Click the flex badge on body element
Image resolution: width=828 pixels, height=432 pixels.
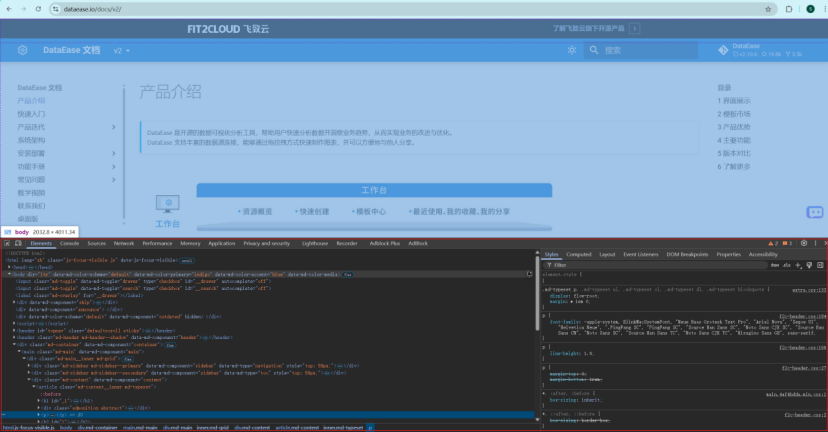pos(347,275)
